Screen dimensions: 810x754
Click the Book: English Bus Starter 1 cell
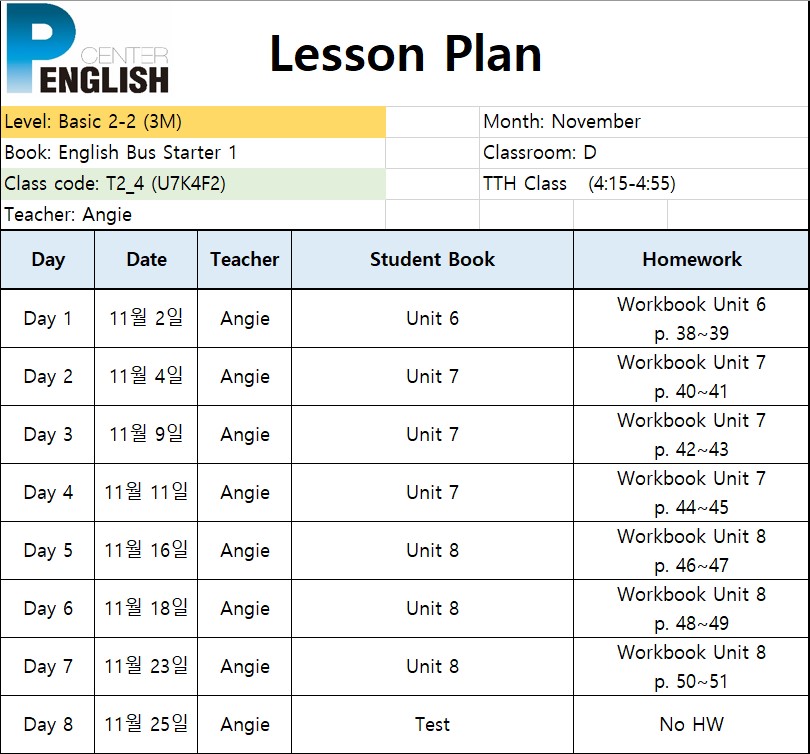click(x=193, y=153)
